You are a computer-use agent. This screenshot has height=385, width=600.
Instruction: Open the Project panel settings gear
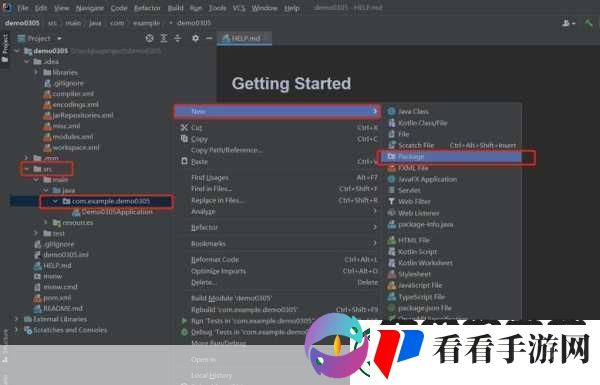[195, 38]
